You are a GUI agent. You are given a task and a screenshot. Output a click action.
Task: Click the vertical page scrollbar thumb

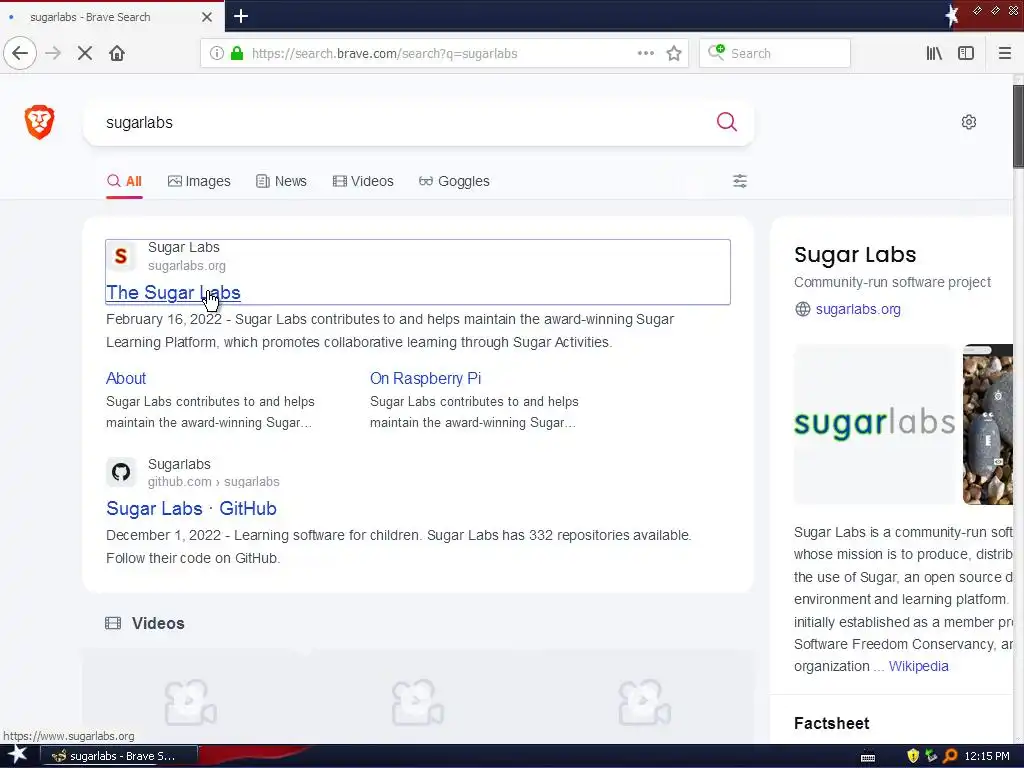click(1018, 125)
